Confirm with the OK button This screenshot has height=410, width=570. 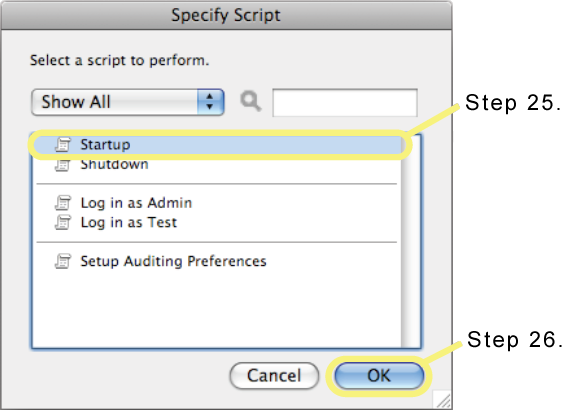[x=379, y=375]
